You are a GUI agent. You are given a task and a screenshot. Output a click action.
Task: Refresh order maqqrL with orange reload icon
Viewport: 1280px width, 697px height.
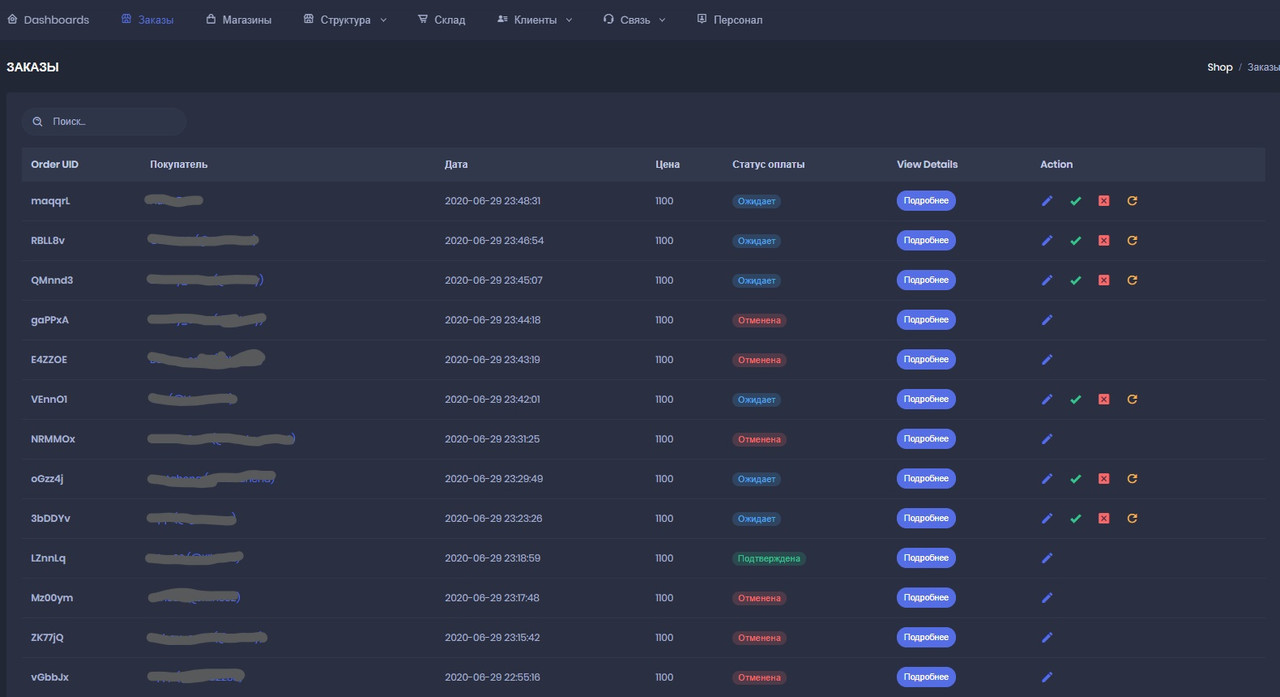click(1132, 201)
